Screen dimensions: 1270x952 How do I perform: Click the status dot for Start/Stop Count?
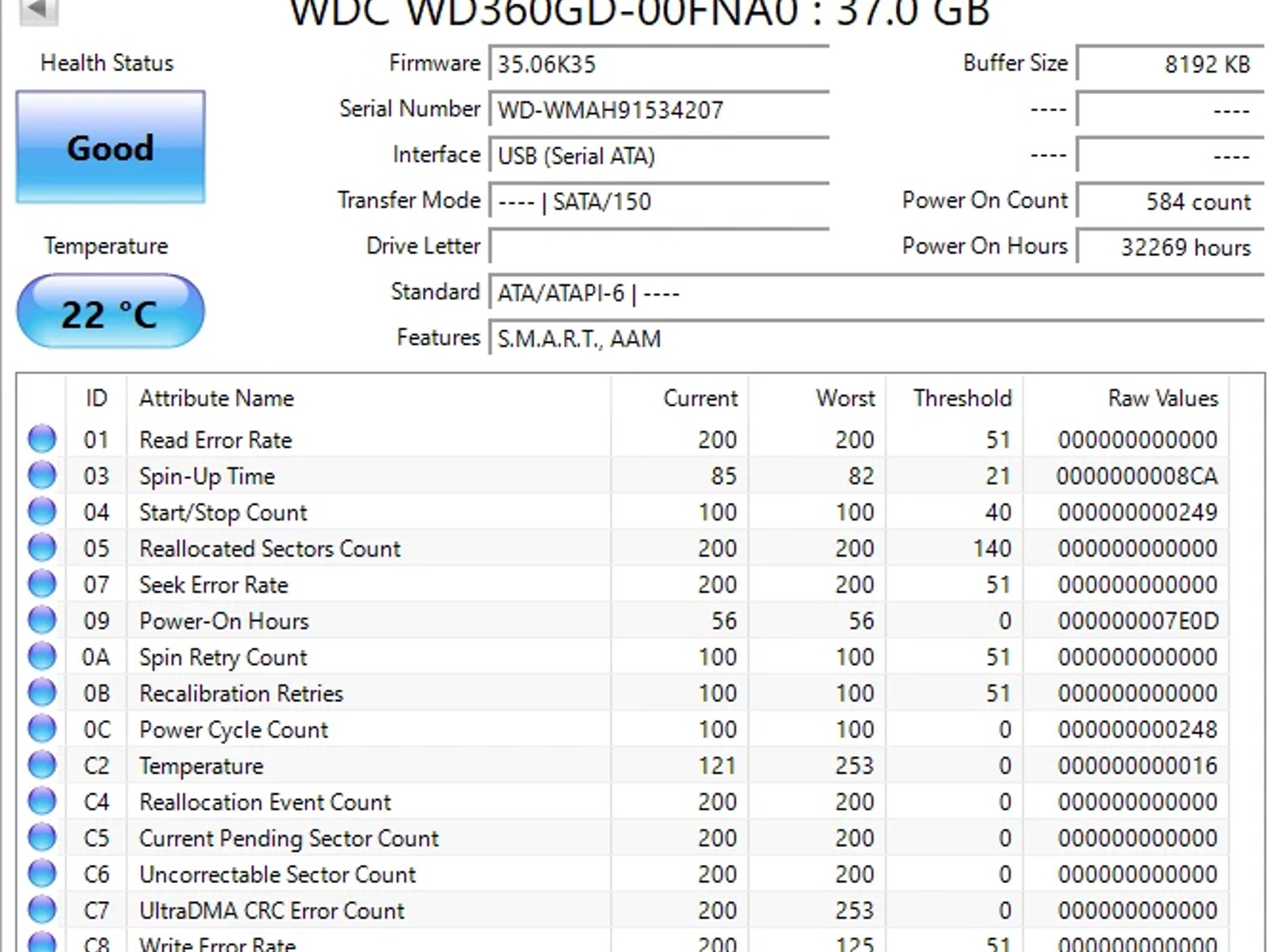point(41,512)
